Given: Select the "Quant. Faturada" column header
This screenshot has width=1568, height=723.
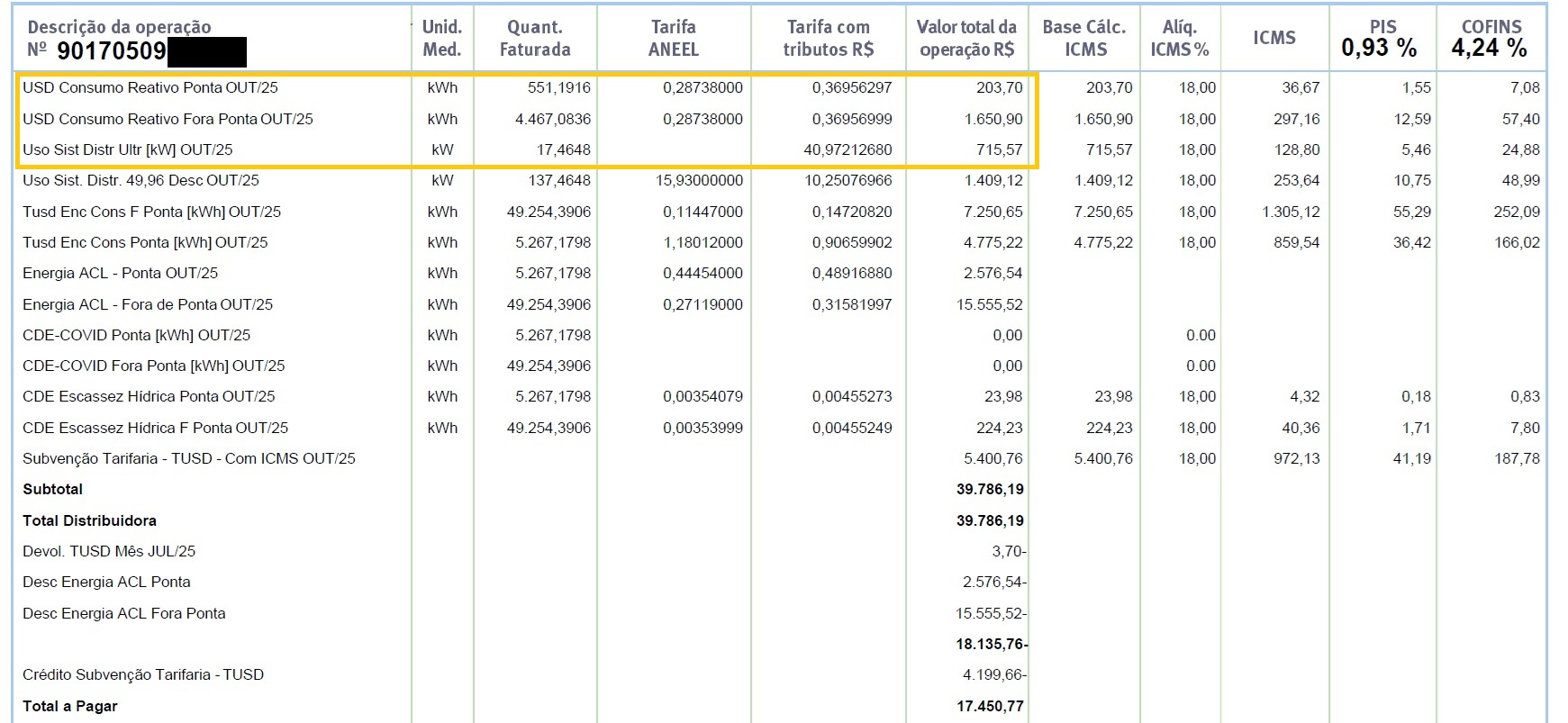Looking at the screenshot, I should (x=535, y=38).
